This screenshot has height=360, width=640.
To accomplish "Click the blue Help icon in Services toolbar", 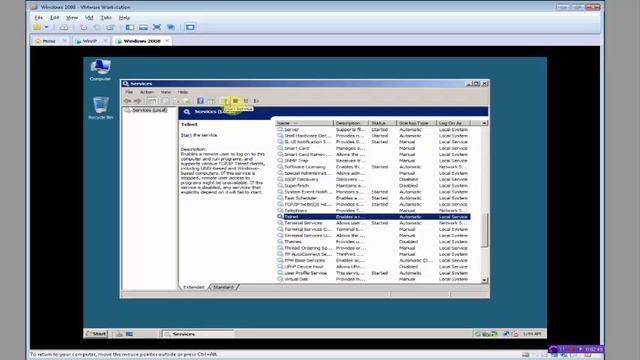I will pyautogui.click(x=200, y=101).
